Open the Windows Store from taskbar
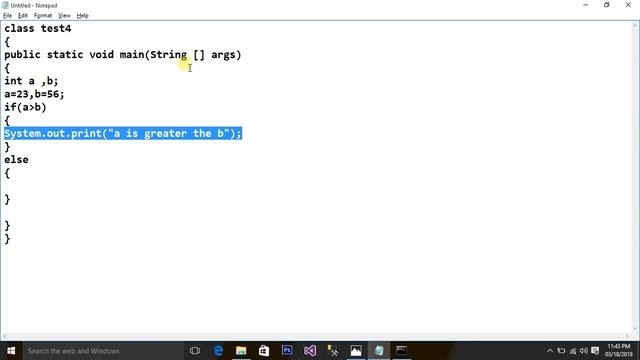This screenshot has width=640, height=360. click(264, 351)
